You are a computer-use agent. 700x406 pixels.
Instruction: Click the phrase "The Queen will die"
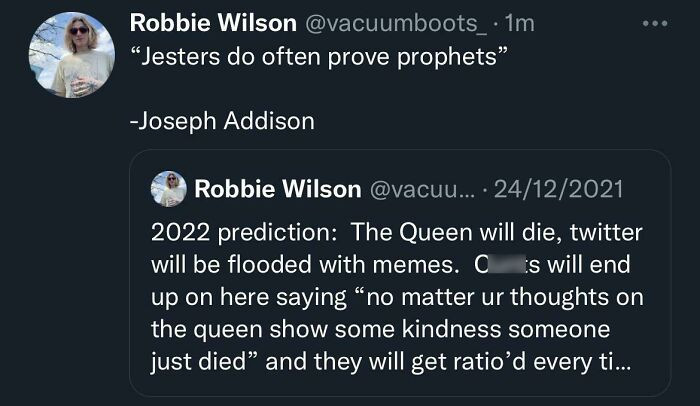[456, 233]
